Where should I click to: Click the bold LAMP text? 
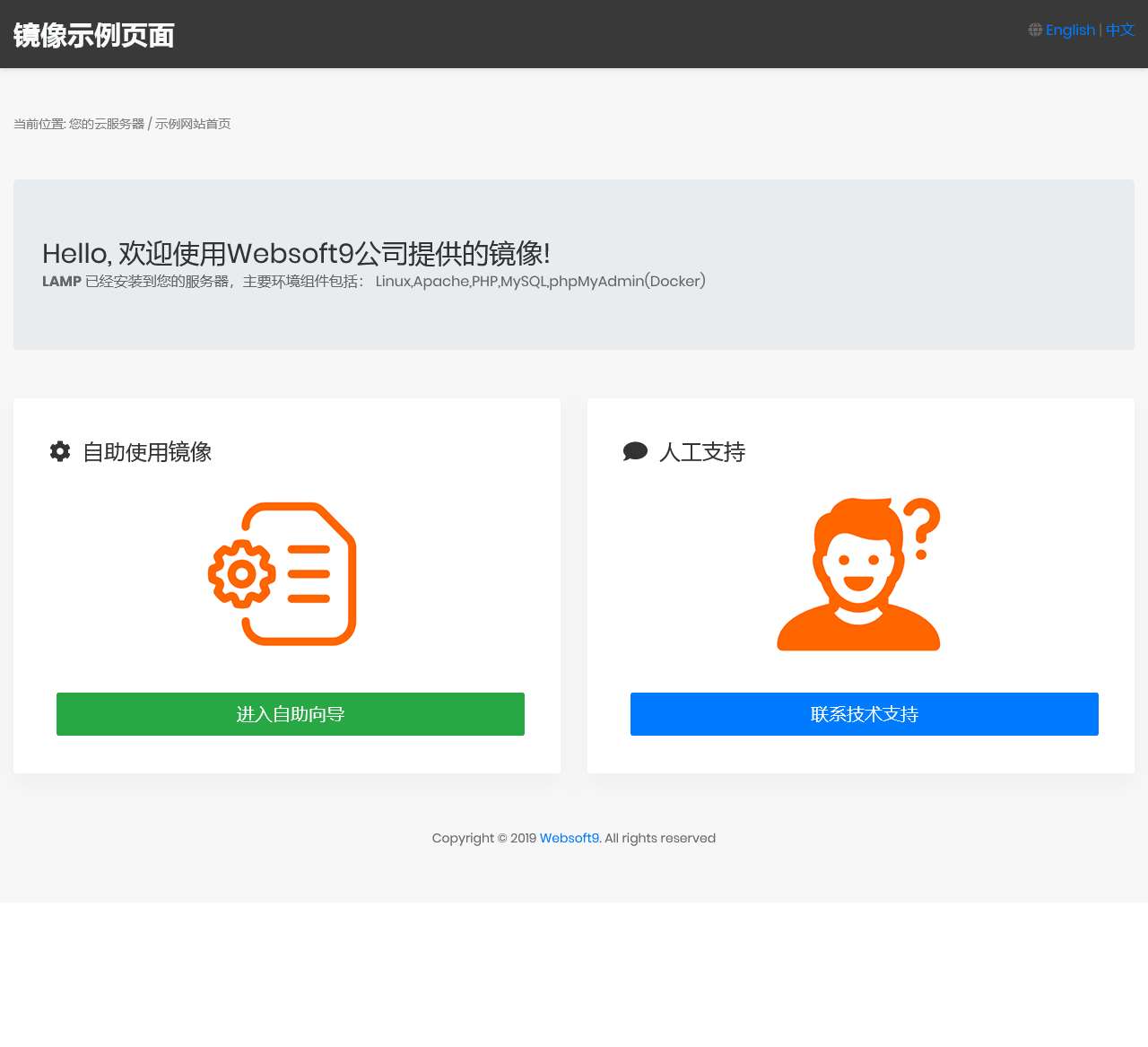tap(61, 282)
